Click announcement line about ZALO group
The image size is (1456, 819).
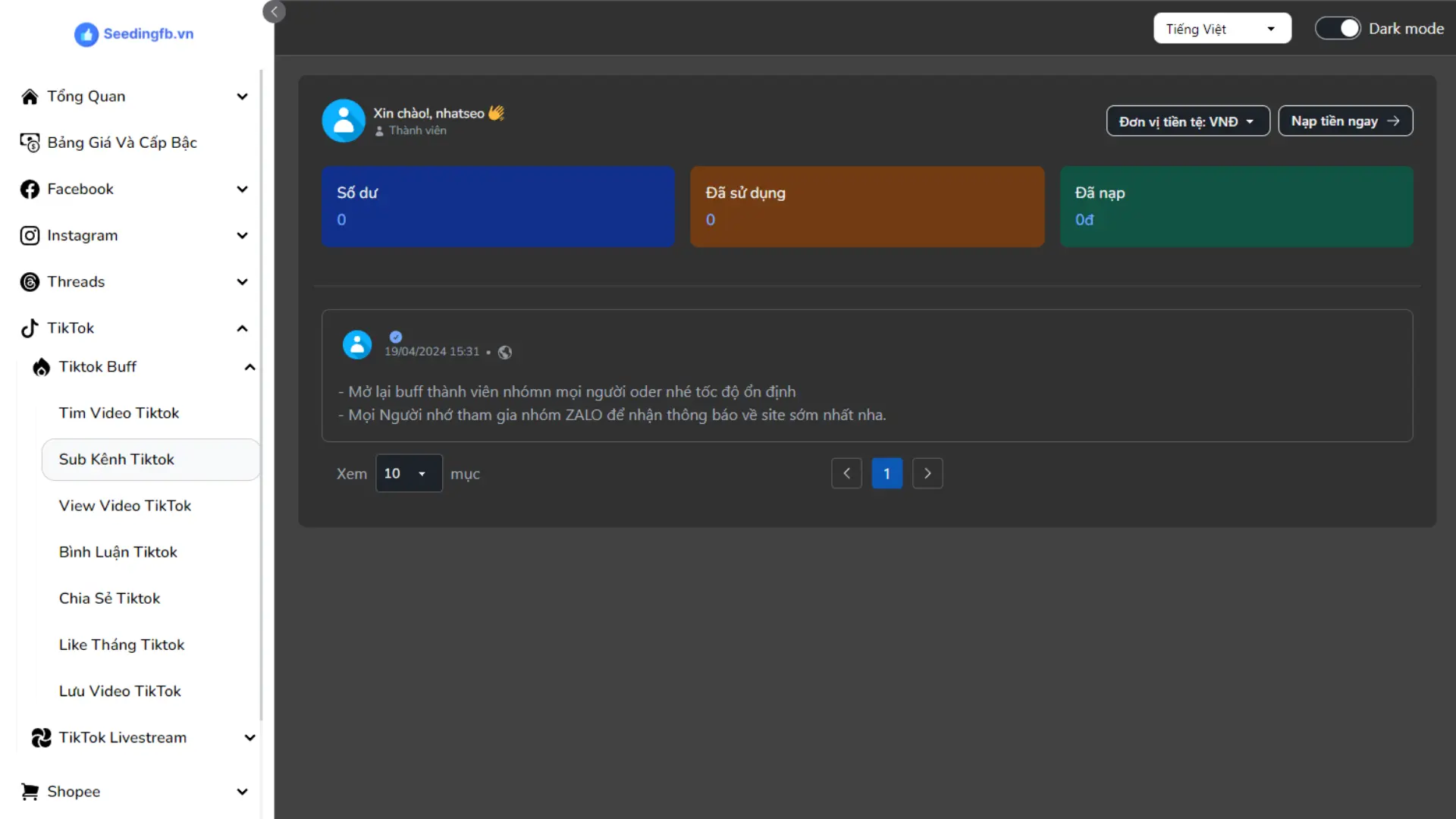612,416
